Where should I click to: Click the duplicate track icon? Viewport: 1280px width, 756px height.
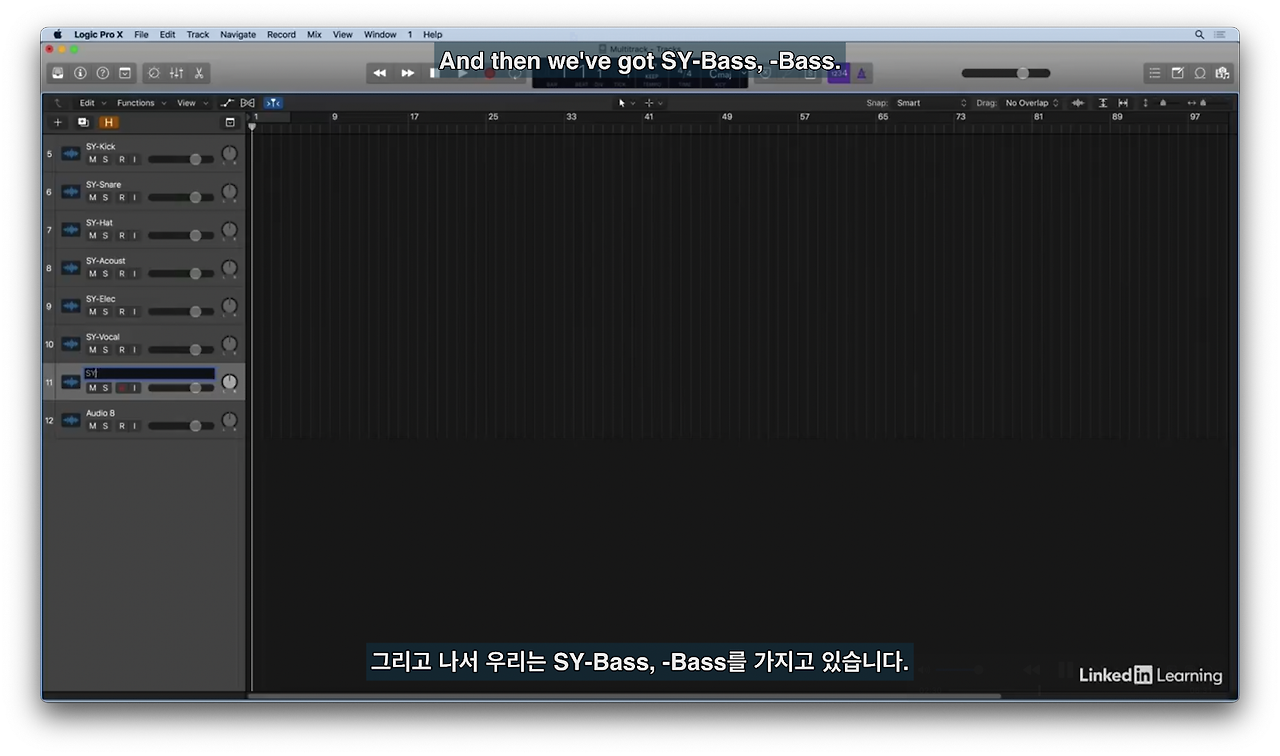point(83,122)
